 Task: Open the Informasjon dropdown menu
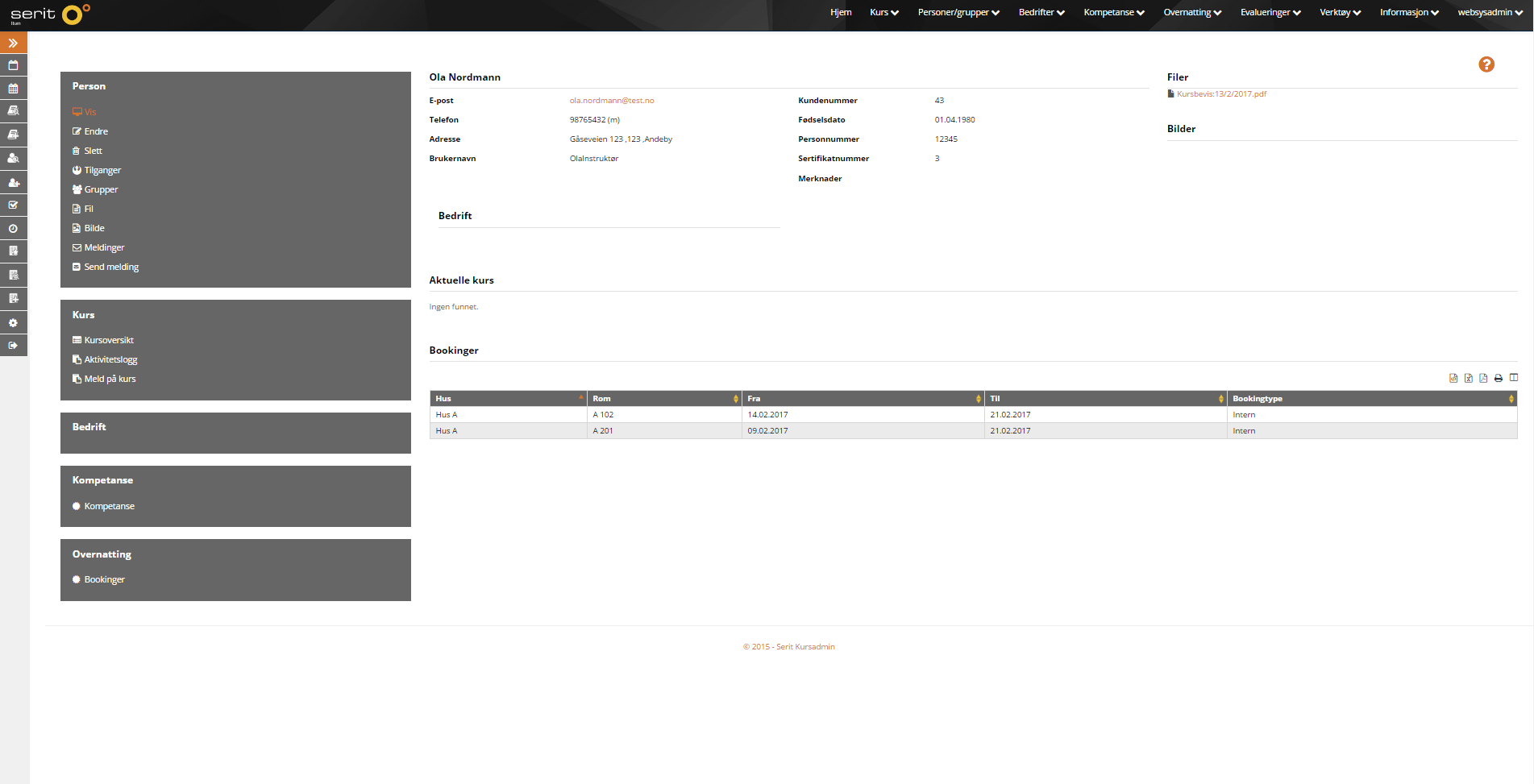(x=1409, y=12)
